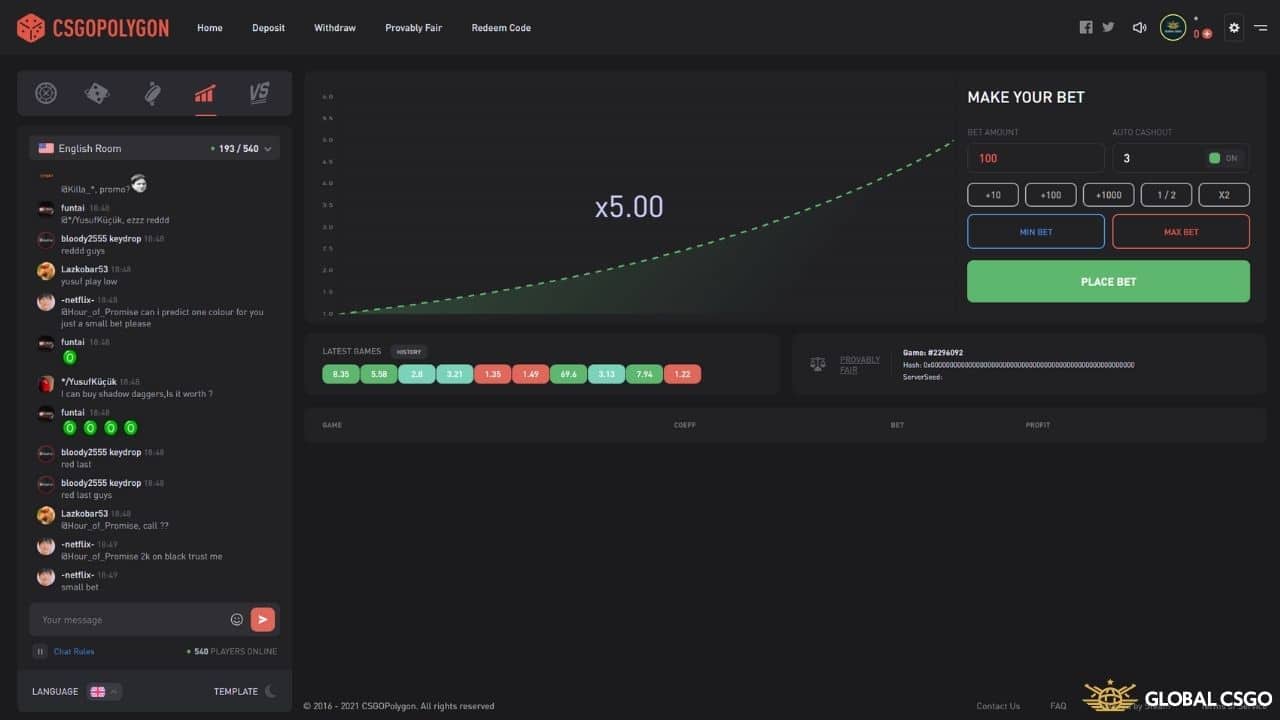Click the green PLACE BET button
Screen dimensions: 1280x720
coord(1108,281)
